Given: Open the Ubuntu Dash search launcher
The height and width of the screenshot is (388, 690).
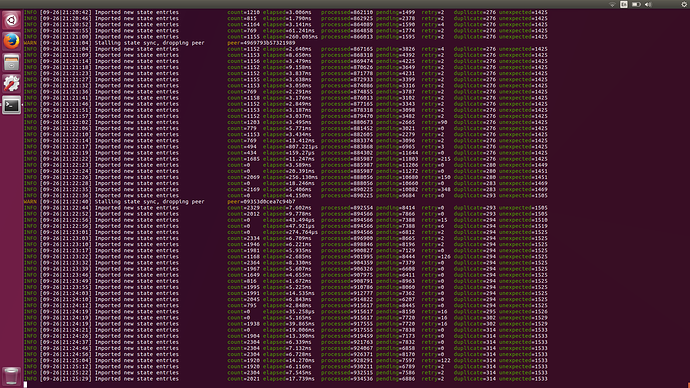Looking at the screenshot, I should (x=11, y=20).
